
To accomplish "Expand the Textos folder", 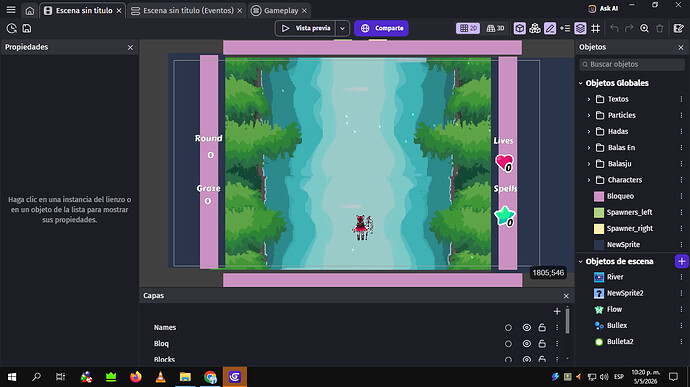I will click(x=589, y=100).
